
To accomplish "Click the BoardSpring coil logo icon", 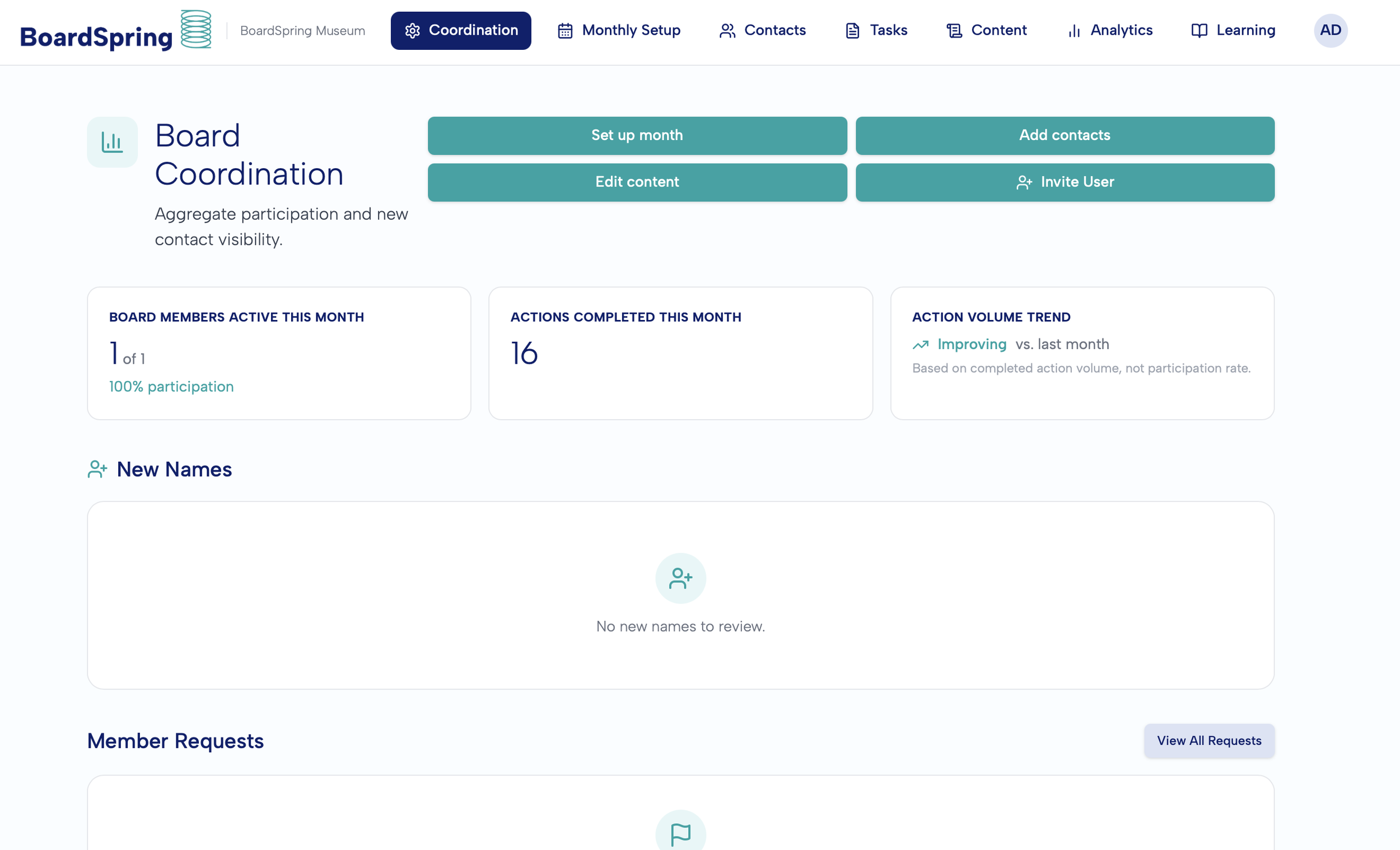I will point(196,29).
